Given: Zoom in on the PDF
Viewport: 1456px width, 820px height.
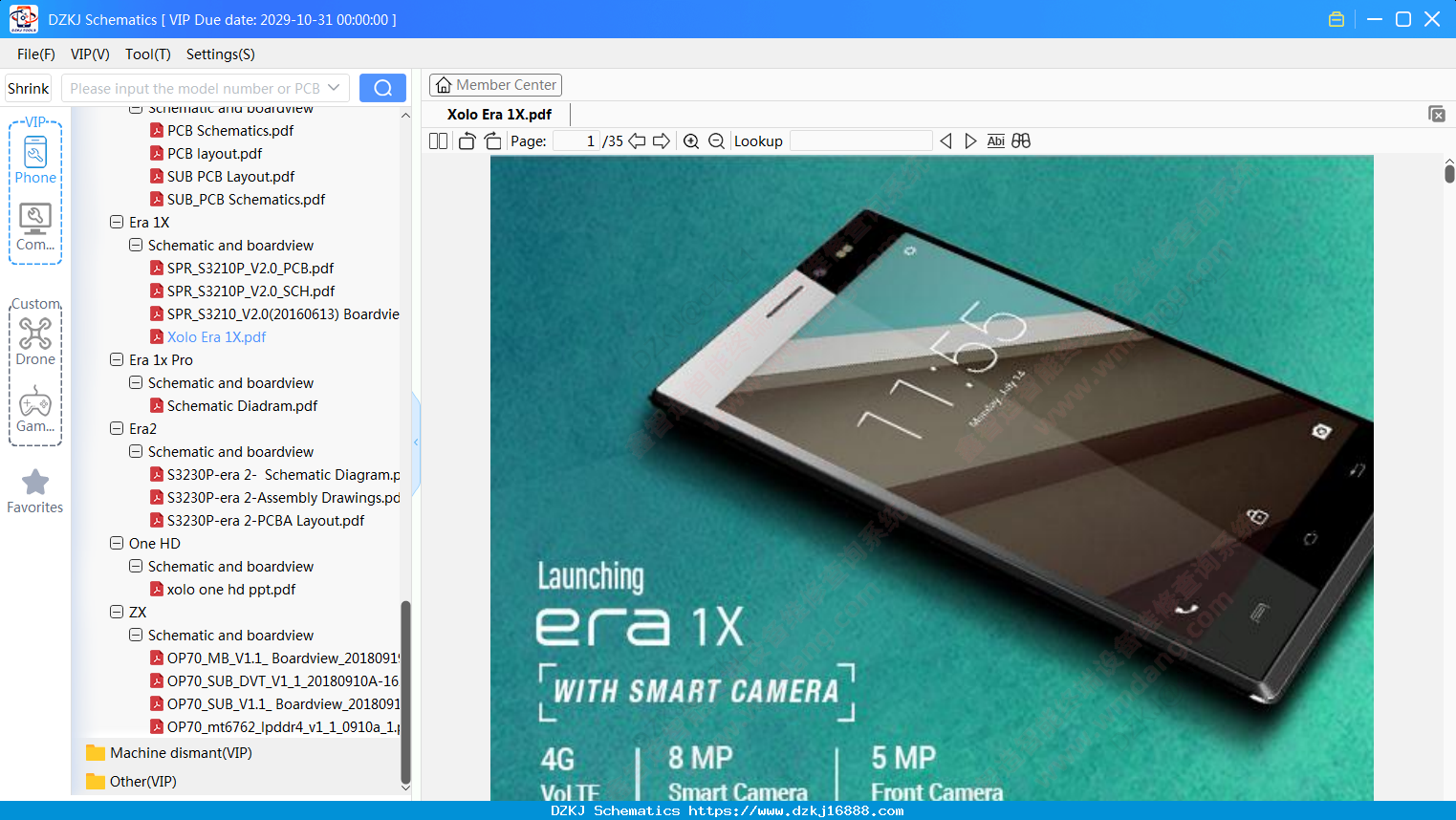Looking at the screenshot, I should click(691, 141).
